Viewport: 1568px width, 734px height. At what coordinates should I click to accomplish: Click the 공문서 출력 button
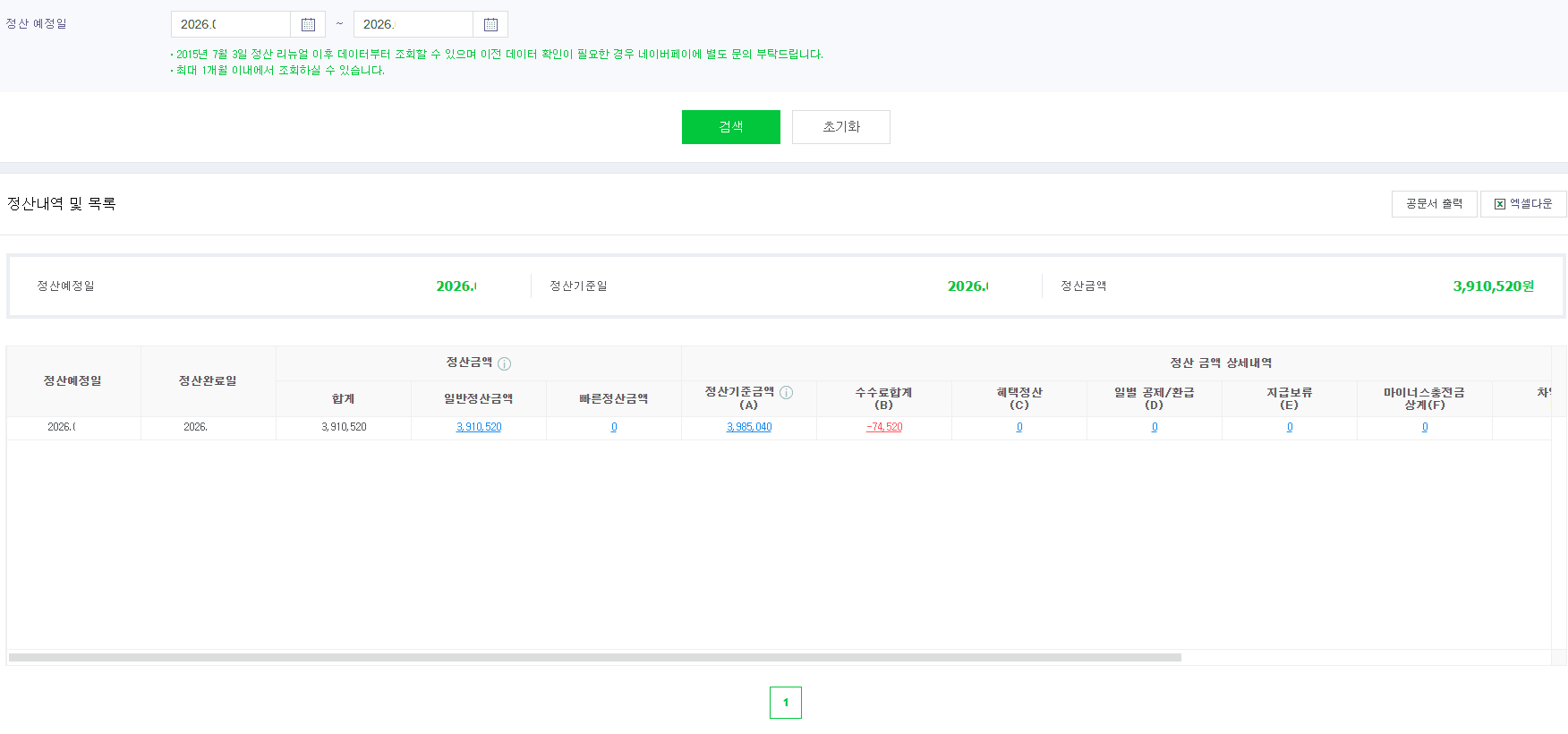pos(1435,204)
